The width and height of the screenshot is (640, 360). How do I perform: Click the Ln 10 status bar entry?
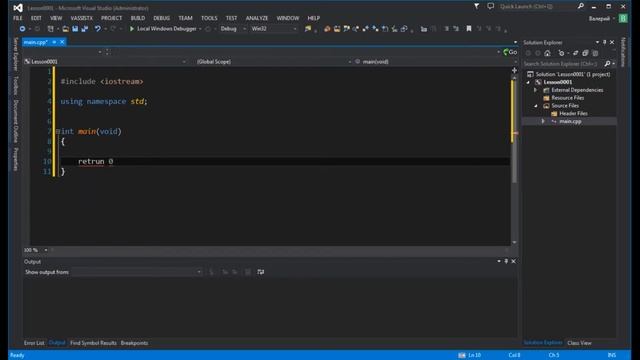coord(474,355)
